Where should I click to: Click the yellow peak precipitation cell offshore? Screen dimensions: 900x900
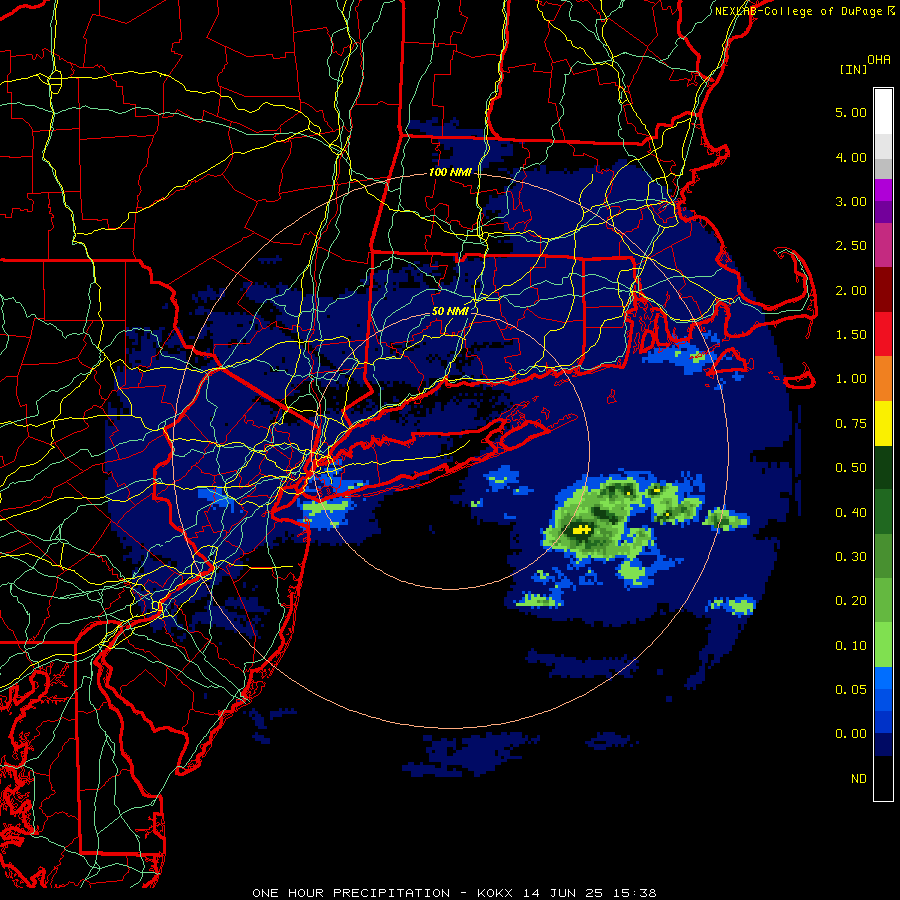581,530
